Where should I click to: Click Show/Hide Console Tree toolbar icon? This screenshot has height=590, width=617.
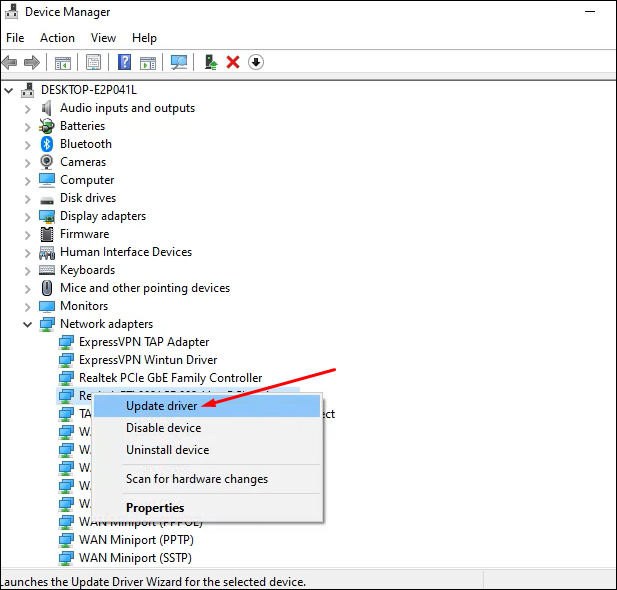[63, 63]
